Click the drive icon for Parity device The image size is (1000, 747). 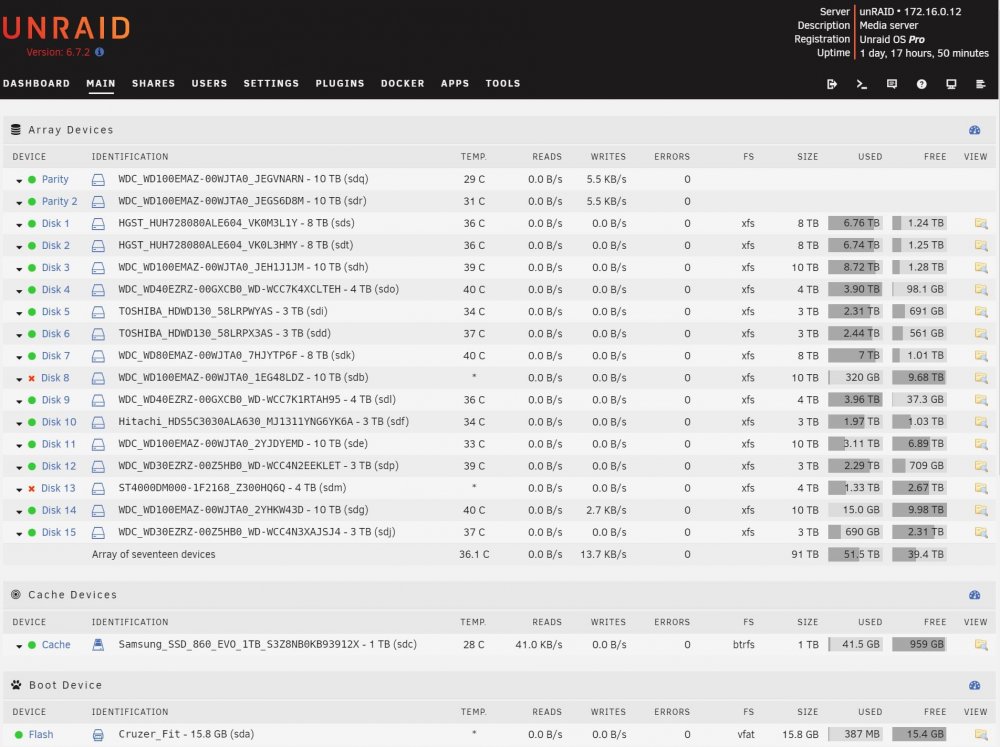click(x=98, y=180)
